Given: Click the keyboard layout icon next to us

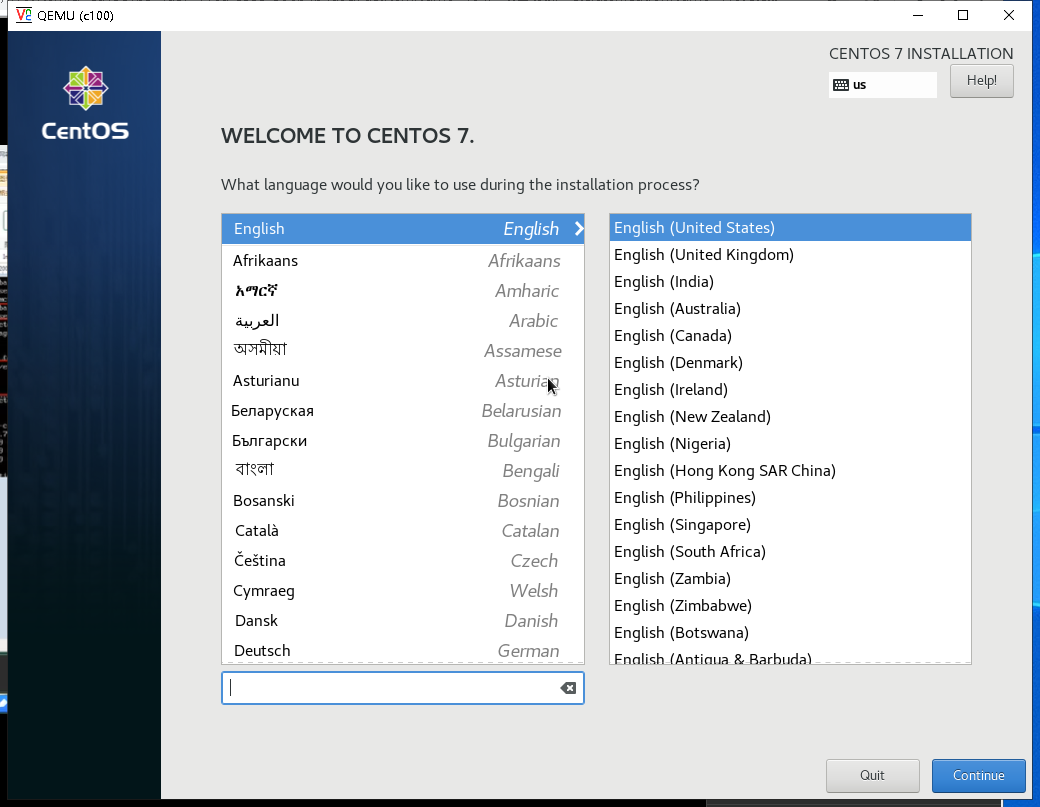Looking at the screenshot, I should coord(840,85).
